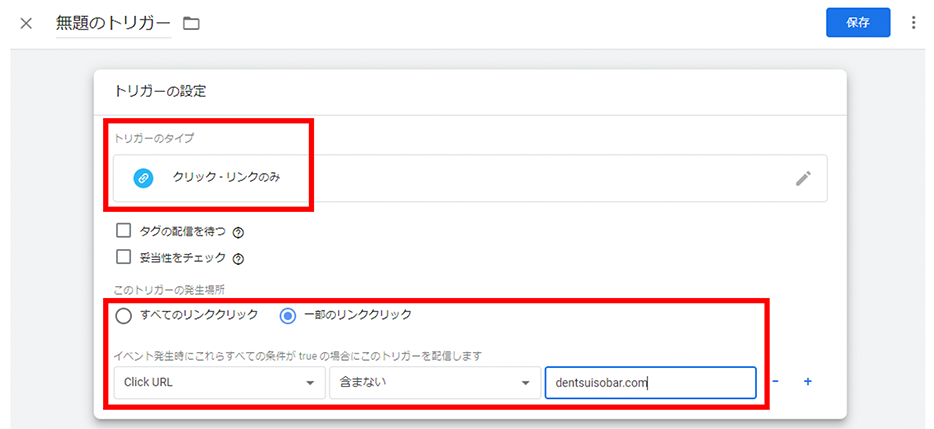Enable the 妥当性をチェック checkbox
934x429 pixels.
pos(124,257)
